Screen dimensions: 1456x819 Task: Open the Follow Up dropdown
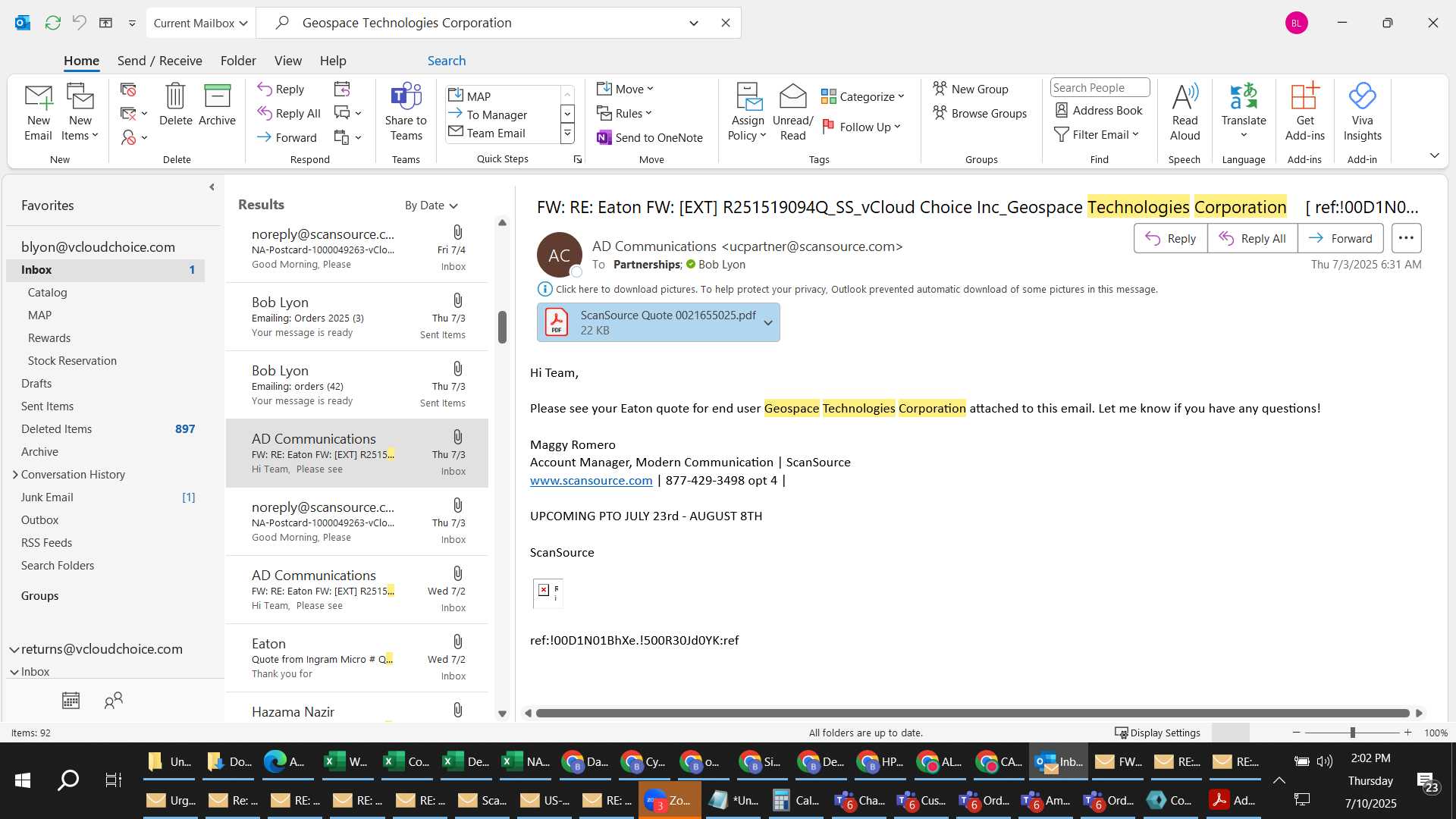[x=861, y=127]
